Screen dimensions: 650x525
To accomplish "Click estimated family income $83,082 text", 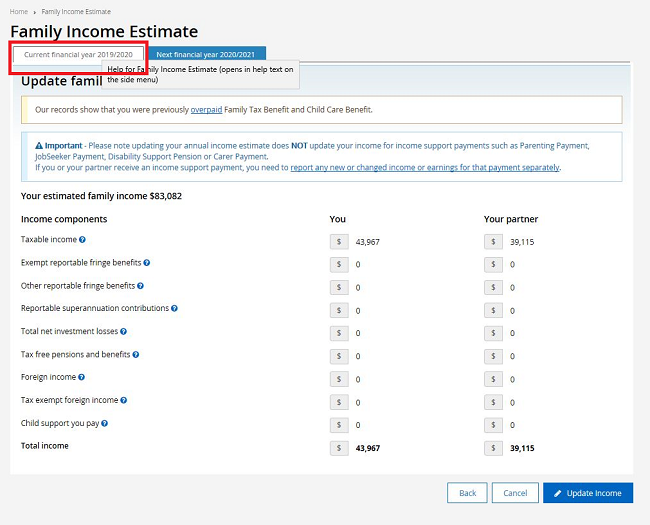I will point(101,196).
